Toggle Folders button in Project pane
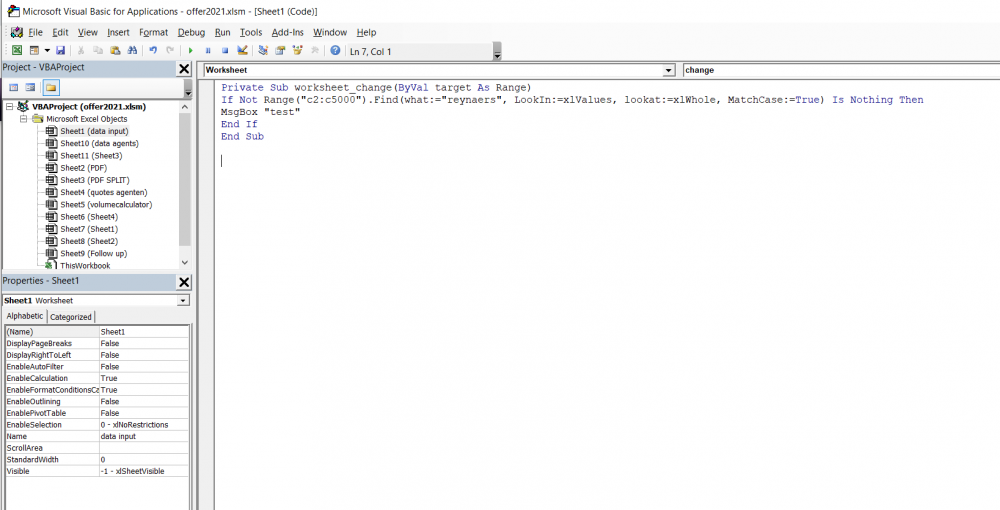Viewport: 1000px width, 510px height. point(51,88)
